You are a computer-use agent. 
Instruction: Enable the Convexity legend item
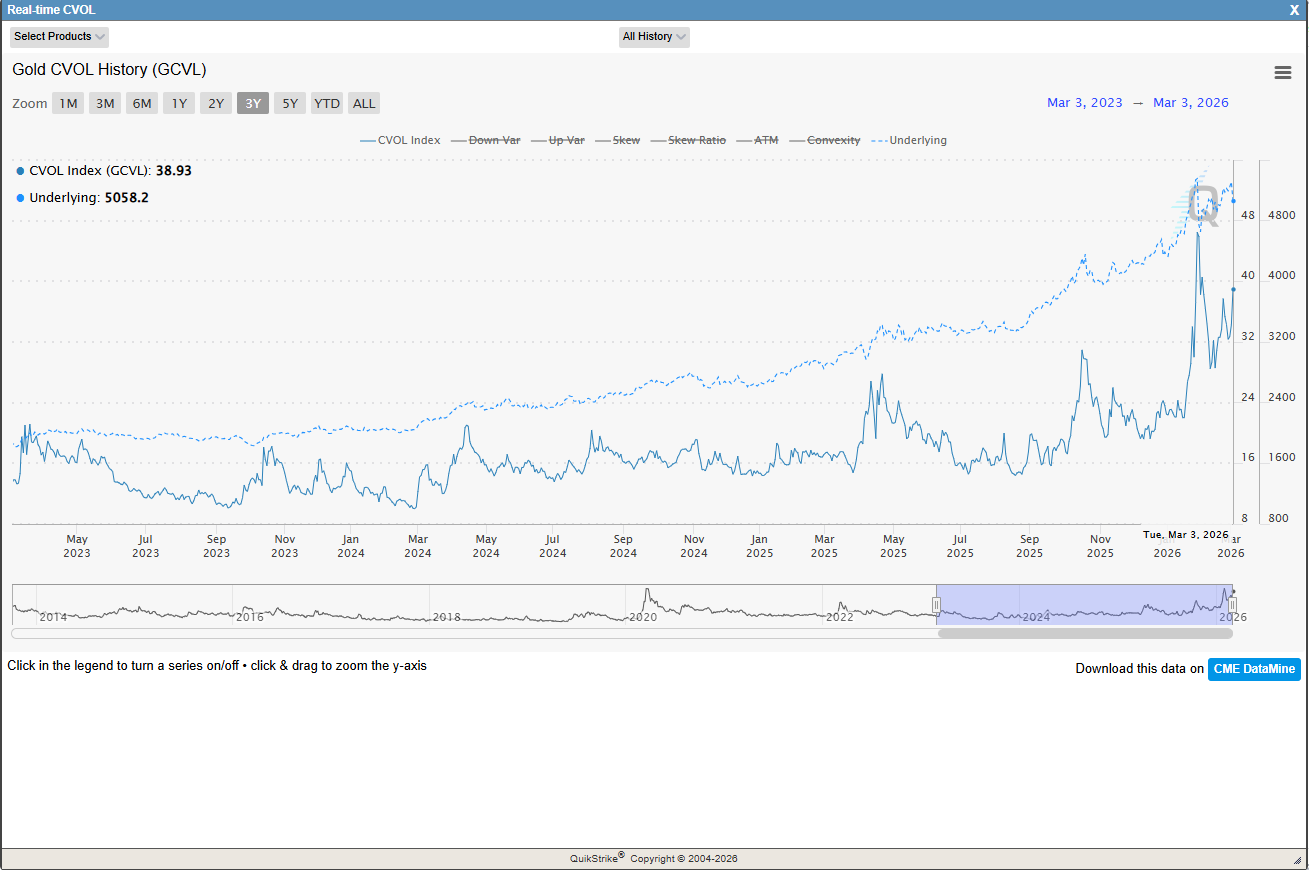pos(825,140)
